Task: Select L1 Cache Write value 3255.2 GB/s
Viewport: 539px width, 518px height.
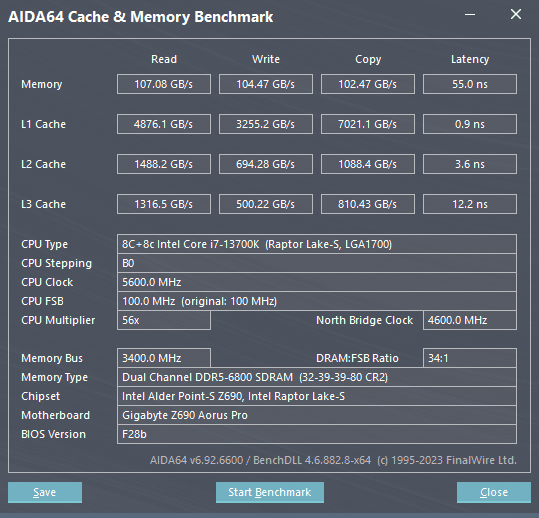Action: tap(266, 124)
